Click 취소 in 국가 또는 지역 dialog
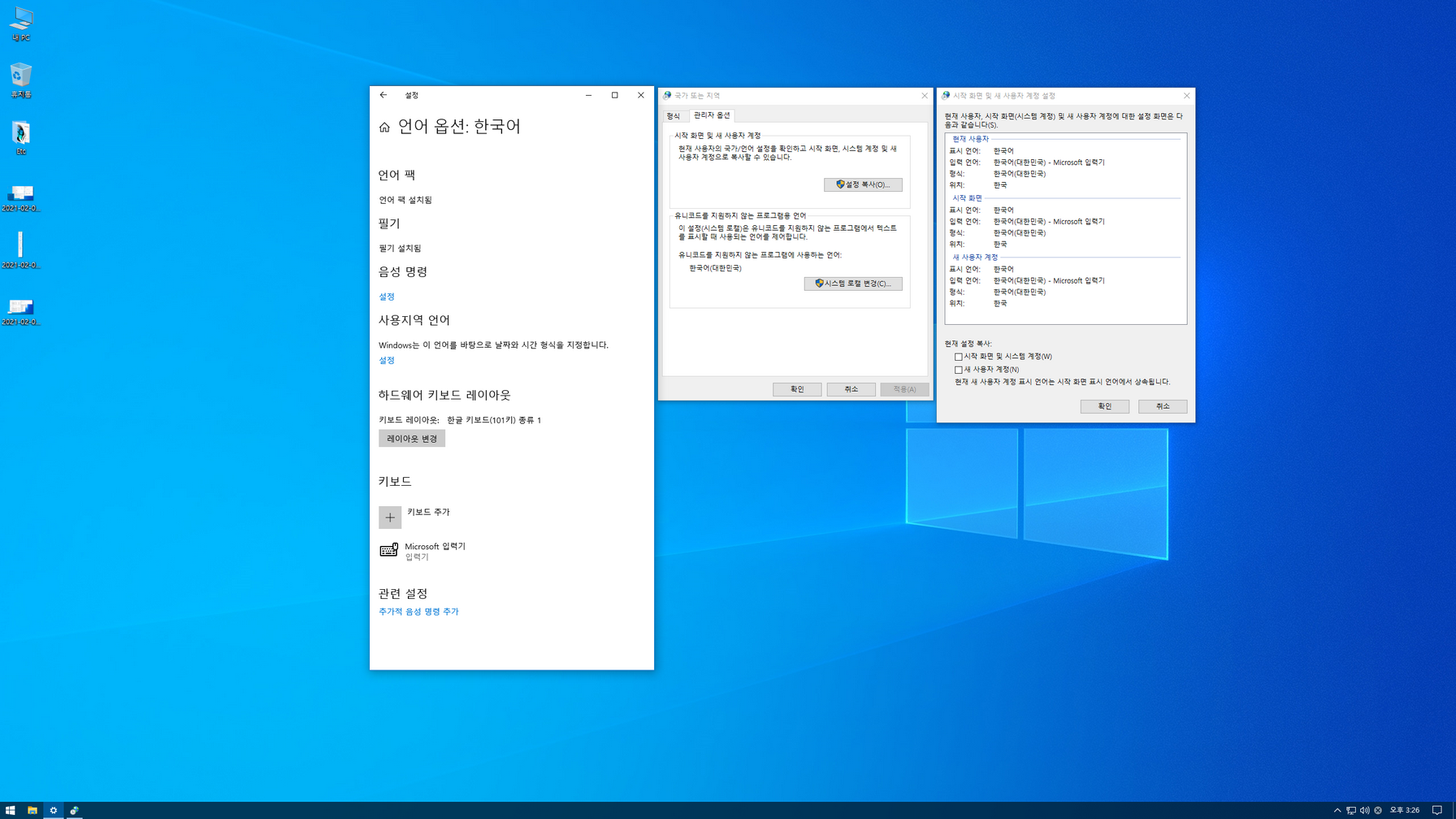Screen dimensions: 1456x819 [x=851, y=389]
